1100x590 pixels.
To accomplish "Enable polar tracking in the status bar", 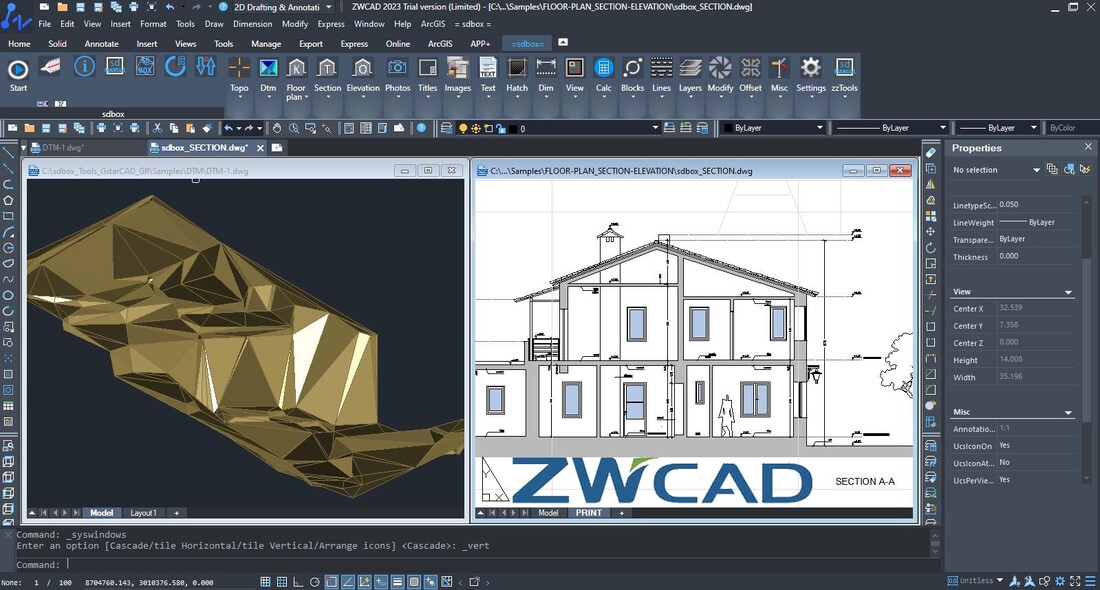I will [314, 581].
